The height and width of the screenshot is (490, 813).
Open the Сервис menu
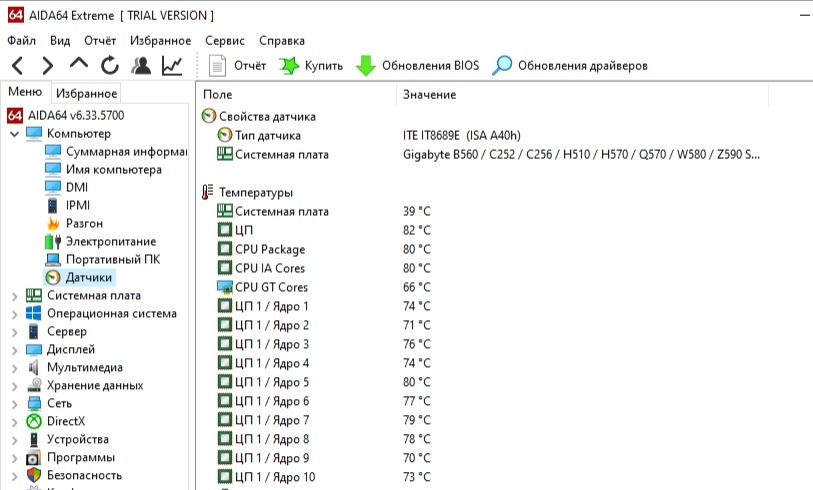(x=224, y=41)
